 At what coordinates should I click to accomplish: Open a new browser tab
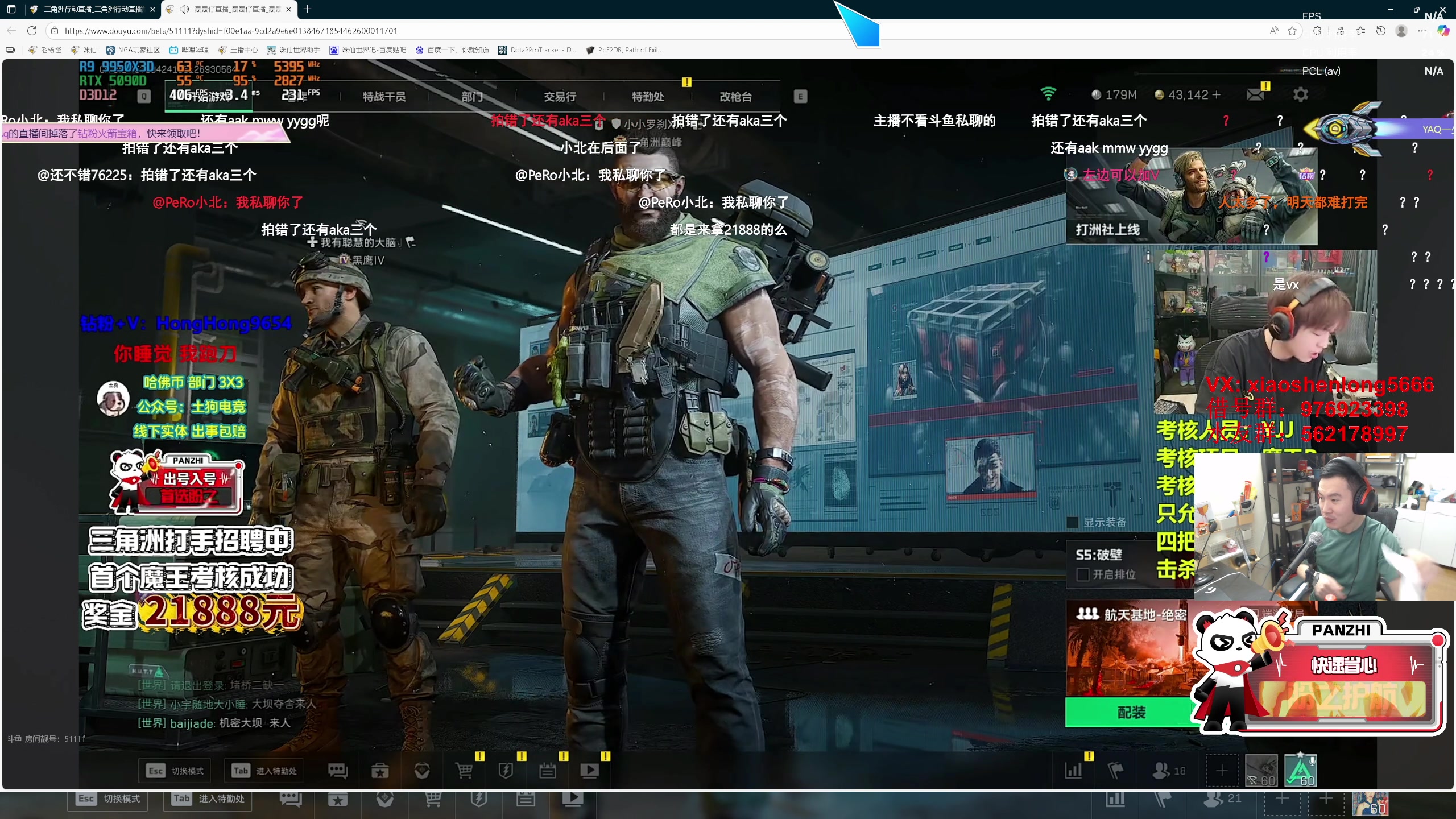coord(307,9)
